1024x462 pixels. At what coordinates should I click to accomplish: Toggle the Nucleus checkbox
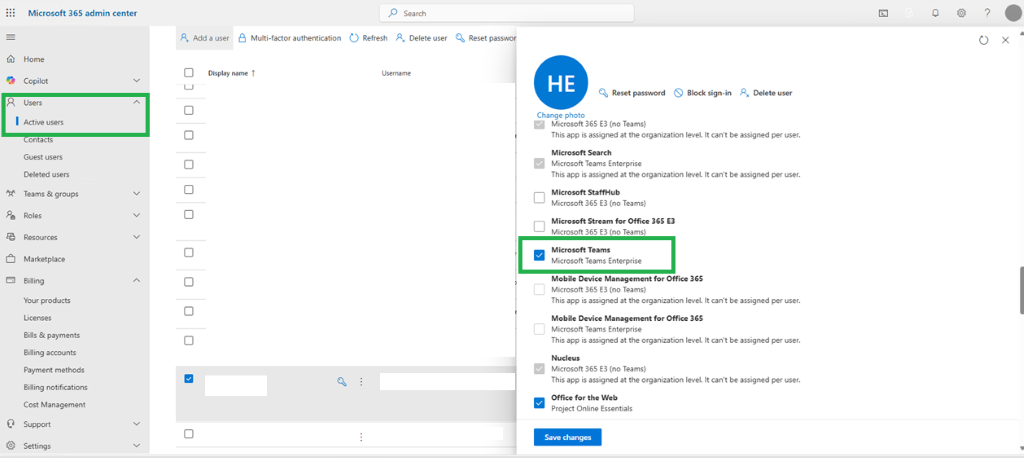pyautogui.click(x=539, y=369)
